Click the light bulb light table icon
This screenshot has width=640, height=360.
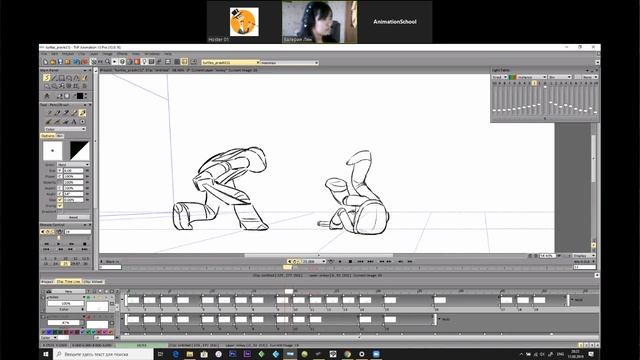144,62
